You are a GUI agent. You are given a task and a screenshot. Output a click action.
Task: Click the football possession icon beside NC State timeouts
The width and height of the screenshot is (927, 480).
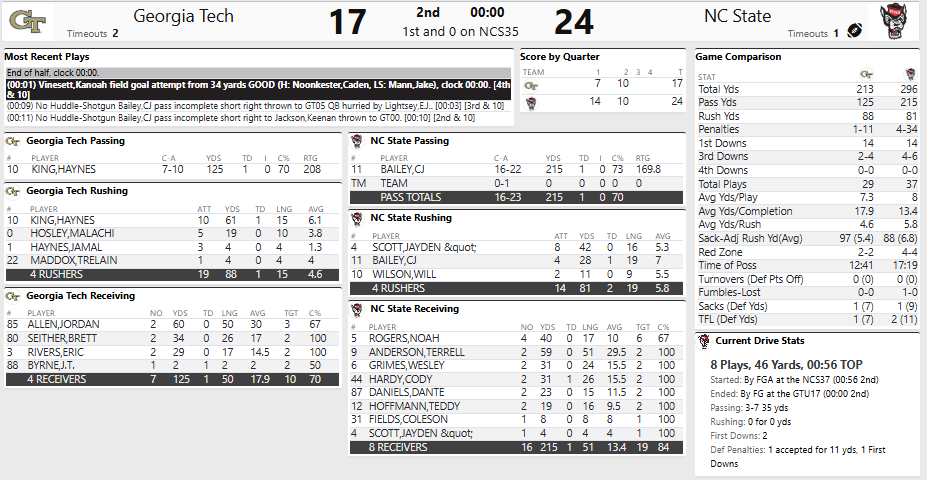[x=855, y=31]
